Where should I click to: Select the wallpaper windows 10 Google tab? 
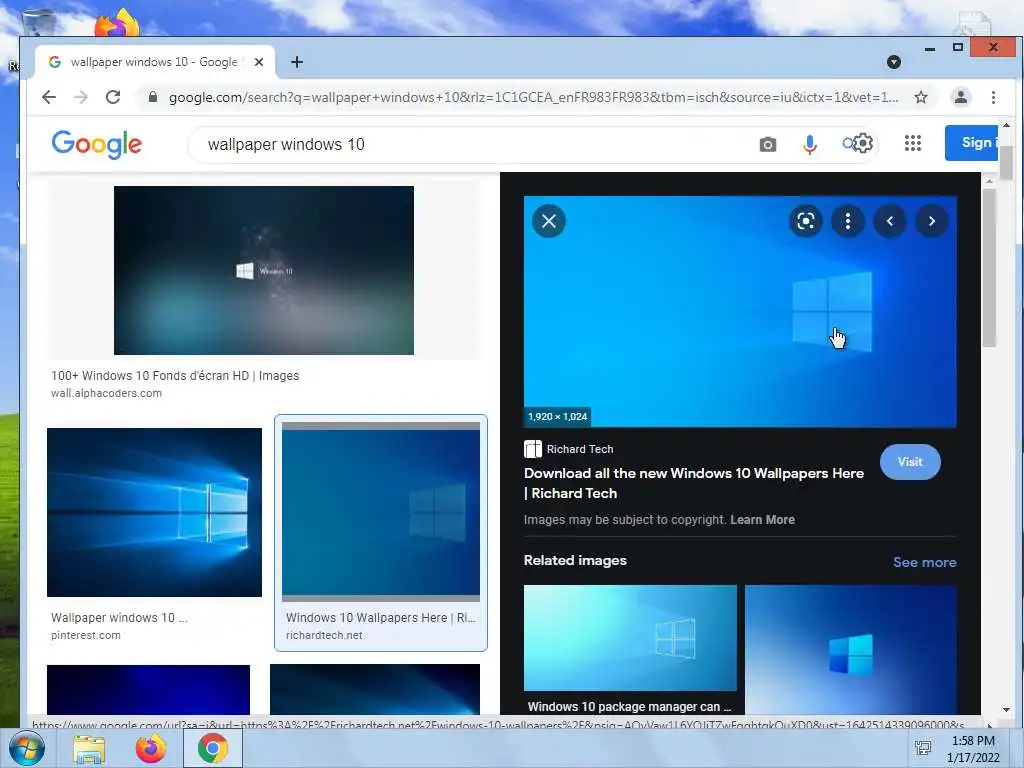155,62
